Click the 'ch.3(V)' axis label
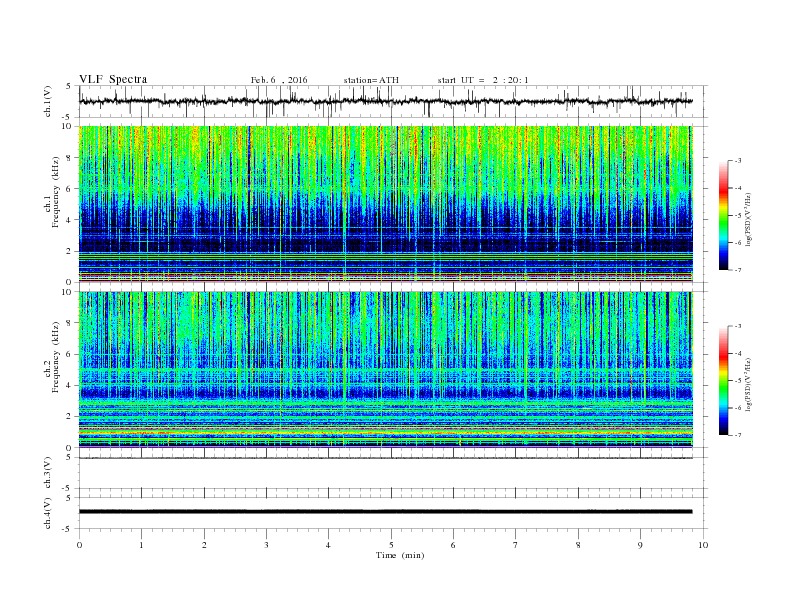 click(x=48, y=473)
